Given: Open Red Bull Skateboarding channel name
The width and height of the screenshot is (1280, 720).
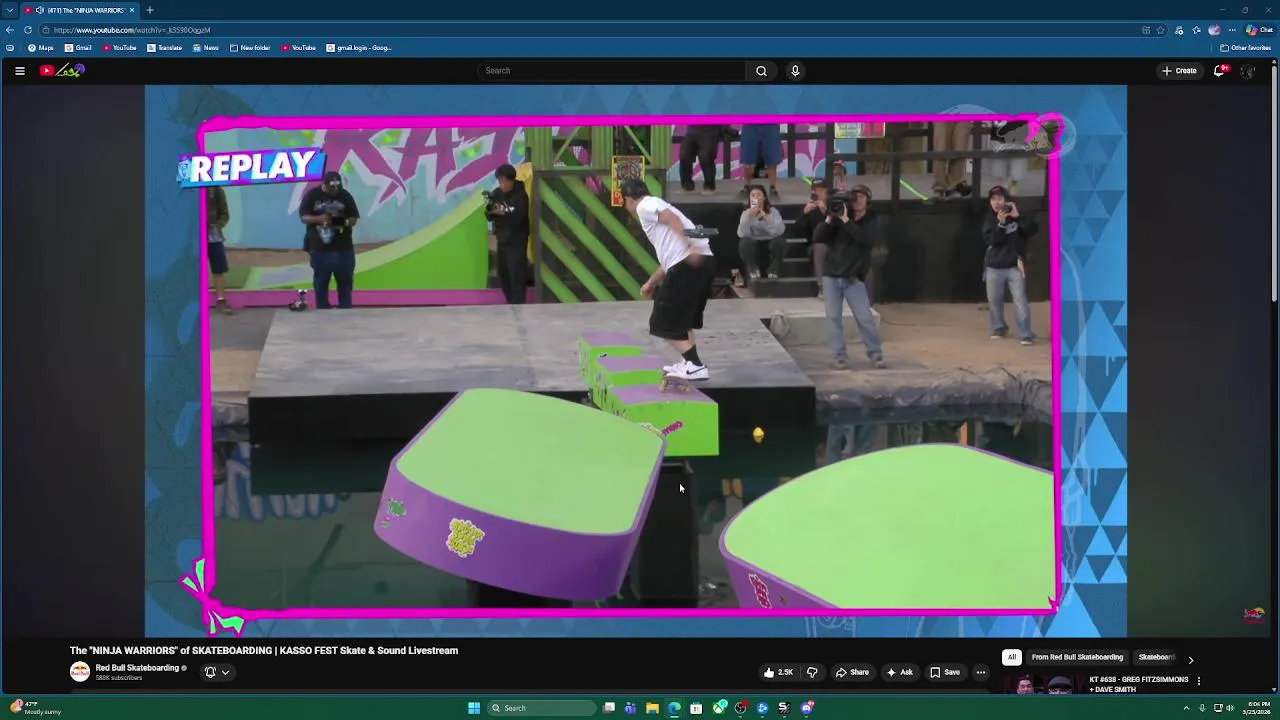Looking at the screenshot, I should [x=137, y=668].
